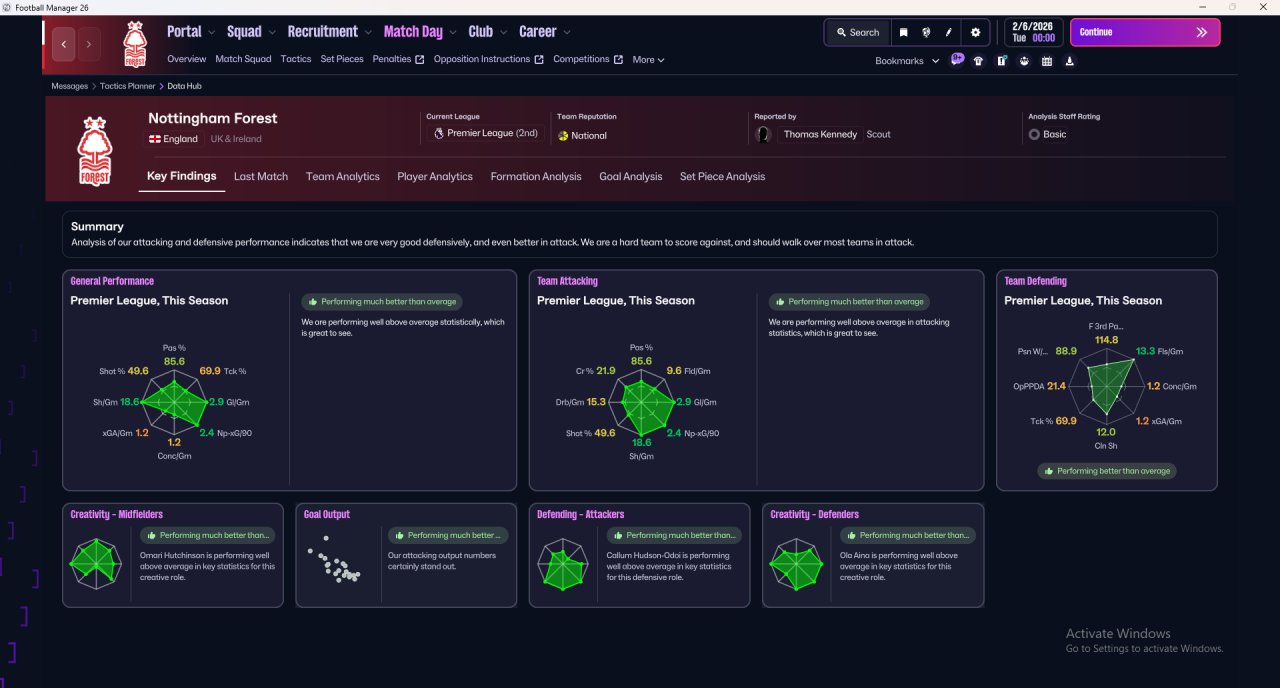
Task: Open the Defending - Attackers card
Action: click(x=640, y=555)
